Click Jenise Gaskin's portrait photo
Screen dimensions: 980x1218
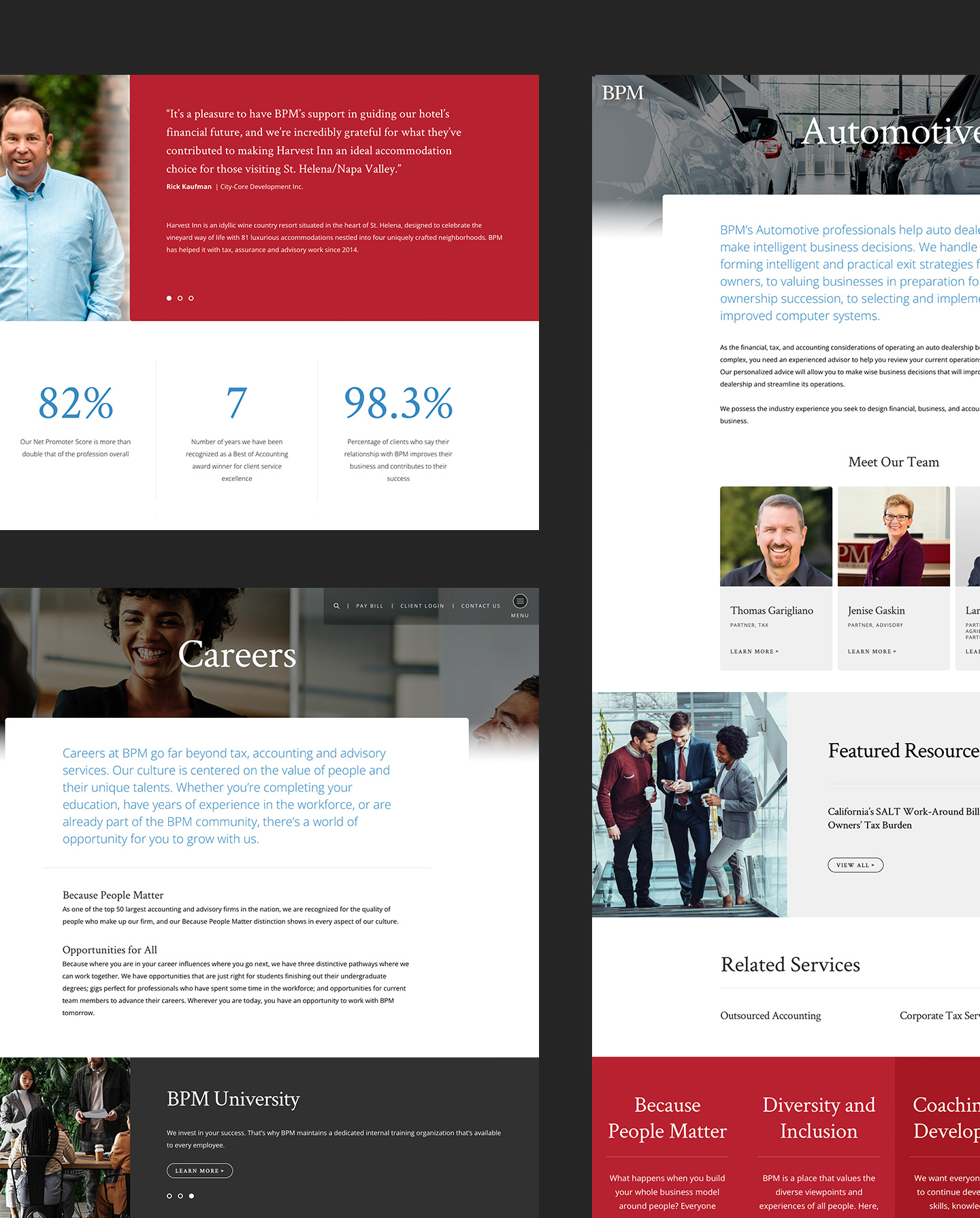pyautogui.click(x=894, y=536)
